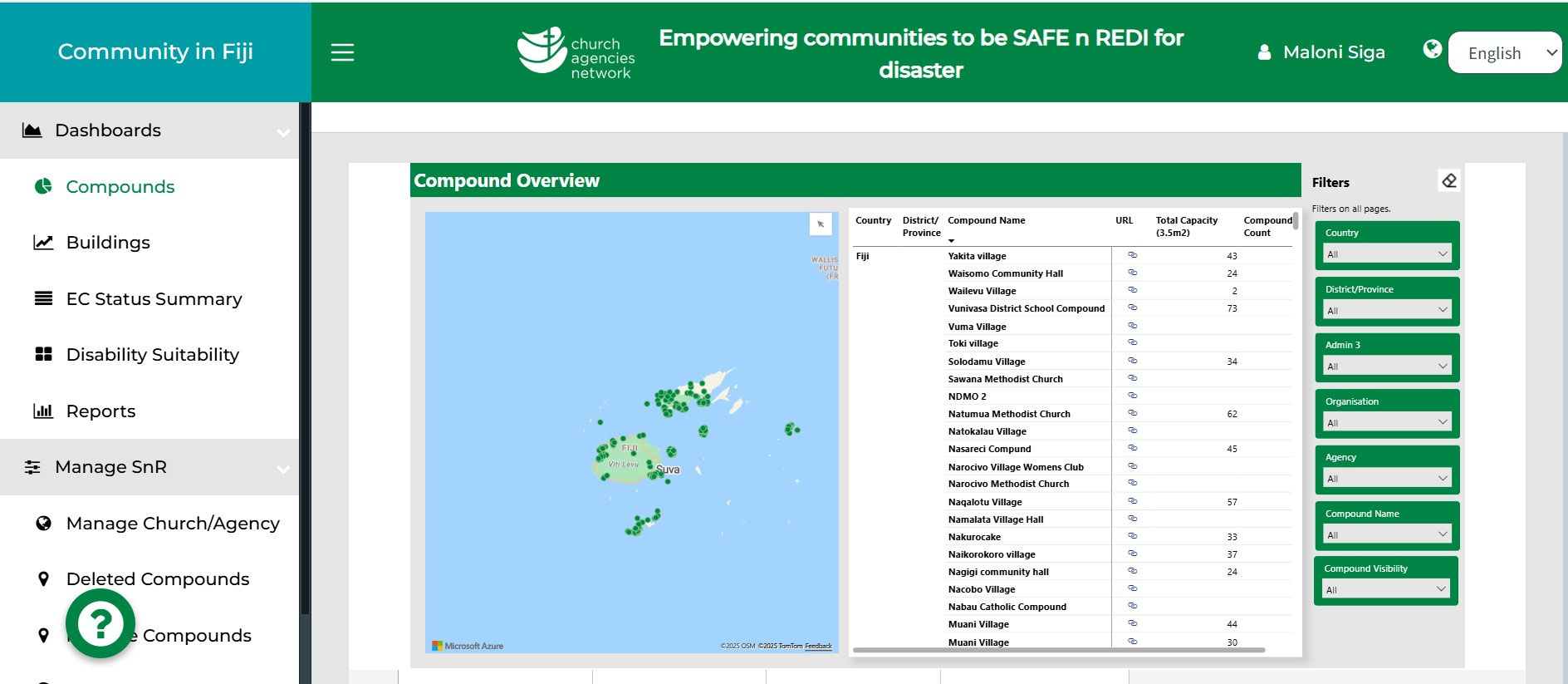Open the Compound Name filter dropdown
1568x684 pixels.
tap(1386, 534)
